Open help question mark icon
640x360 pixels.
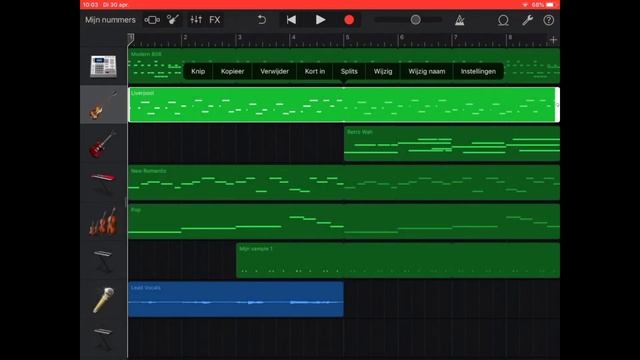pyautogui.click(x=549, y=20)
